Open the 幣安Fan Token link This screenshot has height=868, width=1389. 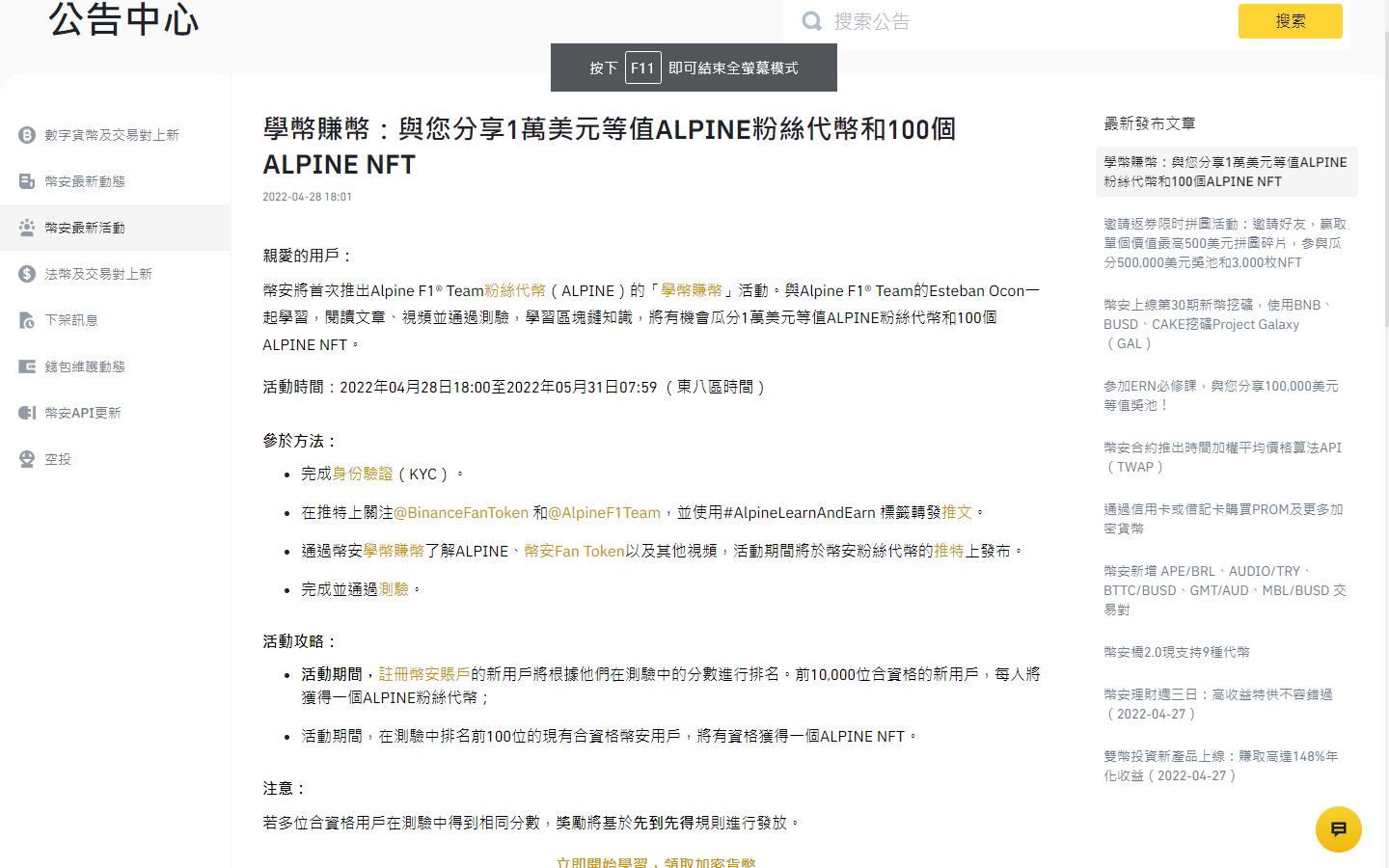(x=574, y=551)
